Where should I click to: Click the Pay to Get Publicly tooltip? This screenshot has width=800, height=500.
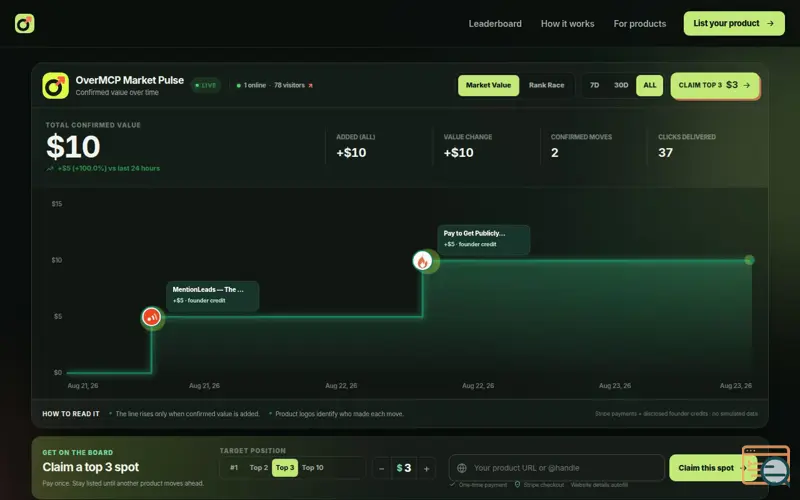pos(483,239)
